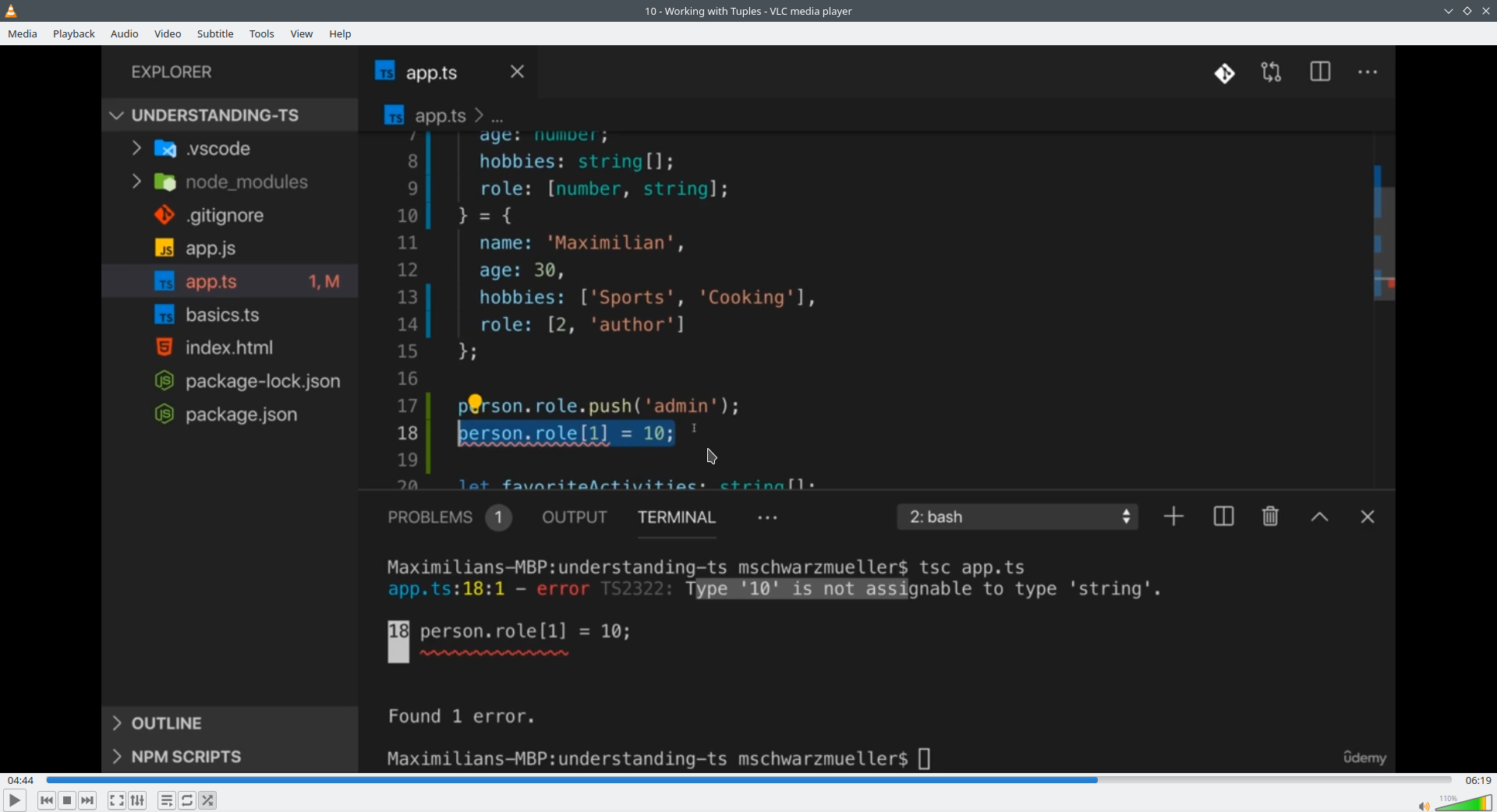1497x812 pixels.
Task: Switch to the PROBLEMS tab
Action: (x=430, y=517)
